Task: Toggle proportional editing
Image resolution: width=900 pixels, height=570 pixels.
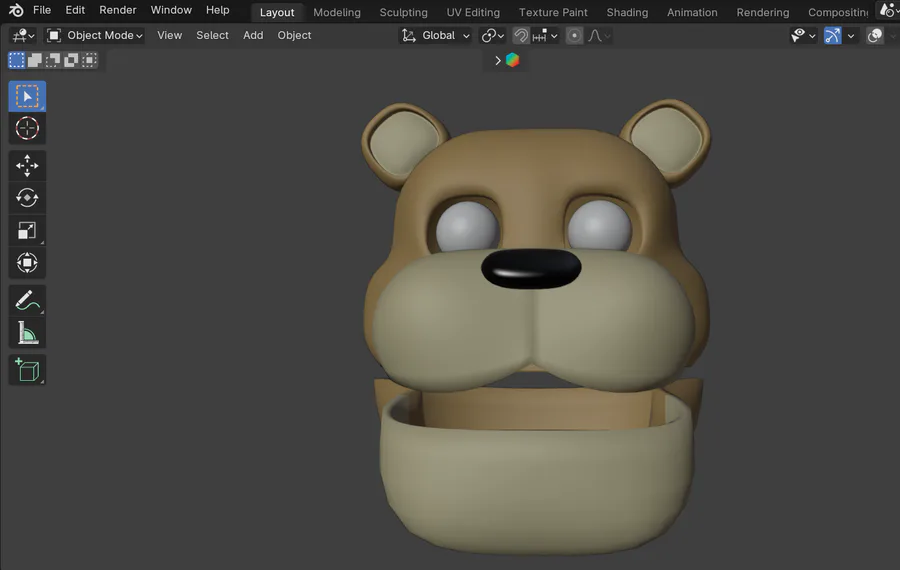Action: click(574, 36)
